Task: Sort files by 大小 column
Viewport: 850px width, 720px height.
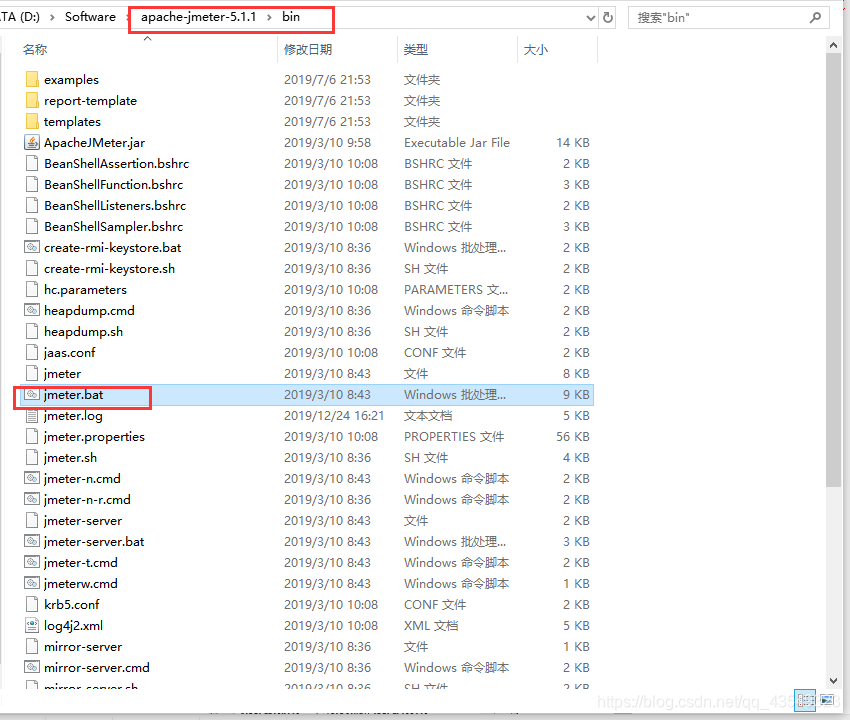Action: point(536,49)
